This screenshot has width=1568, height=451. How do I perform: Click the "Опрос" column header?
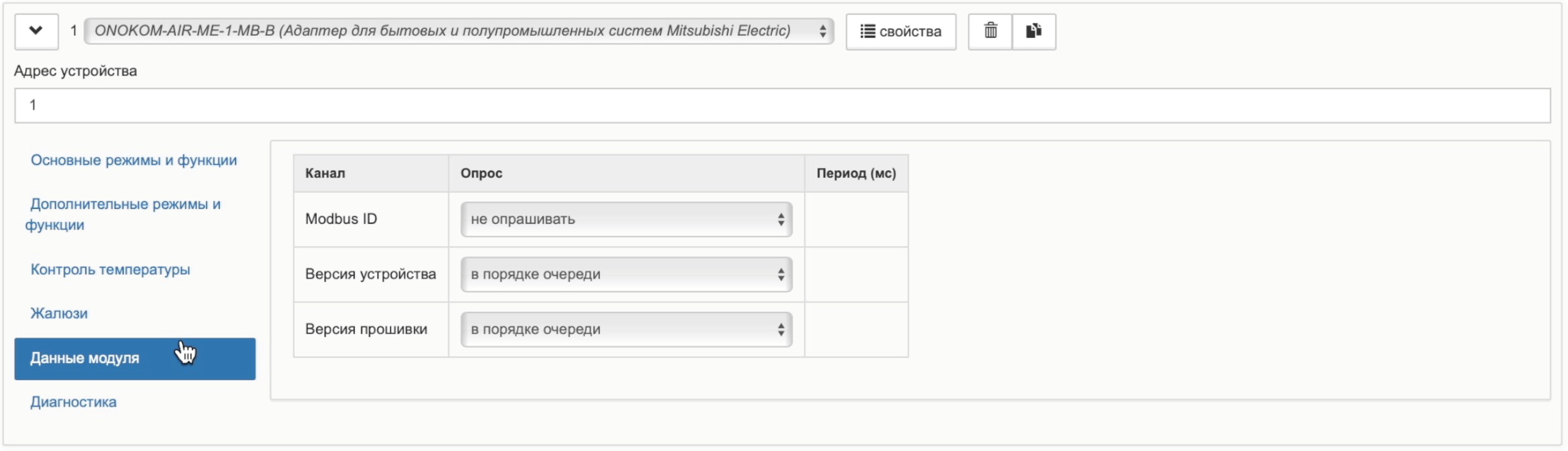coord(481,173)
